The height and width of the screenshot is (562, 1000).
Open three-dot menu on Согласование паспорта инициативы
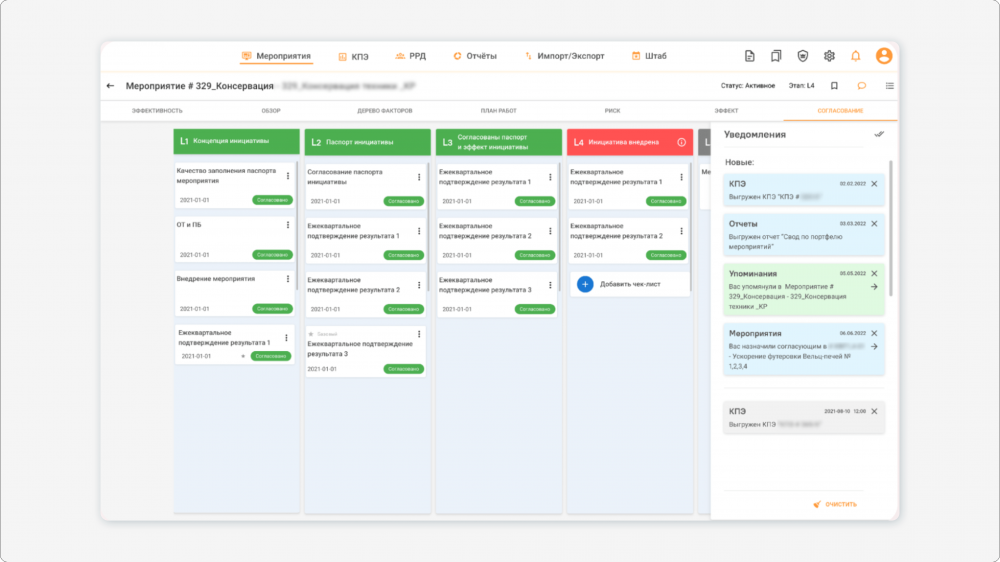419,177
